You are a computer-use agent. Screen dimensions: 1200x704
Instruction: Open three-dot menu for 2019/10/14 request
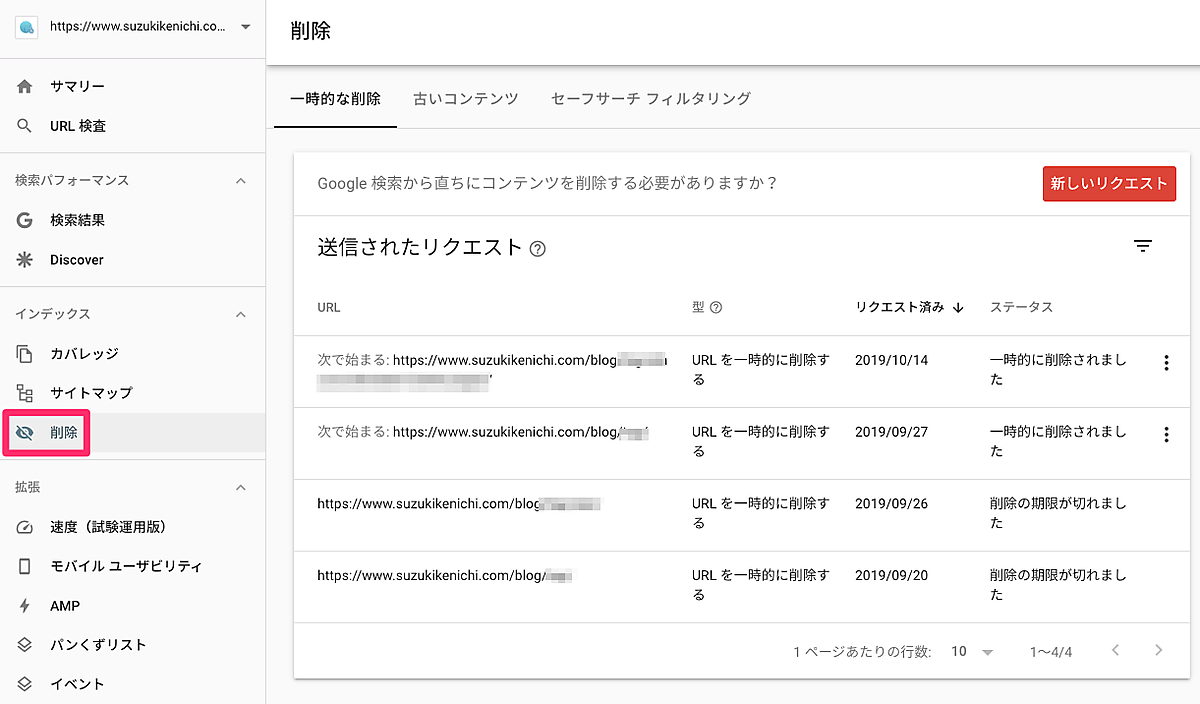(x=1166, y=363)
